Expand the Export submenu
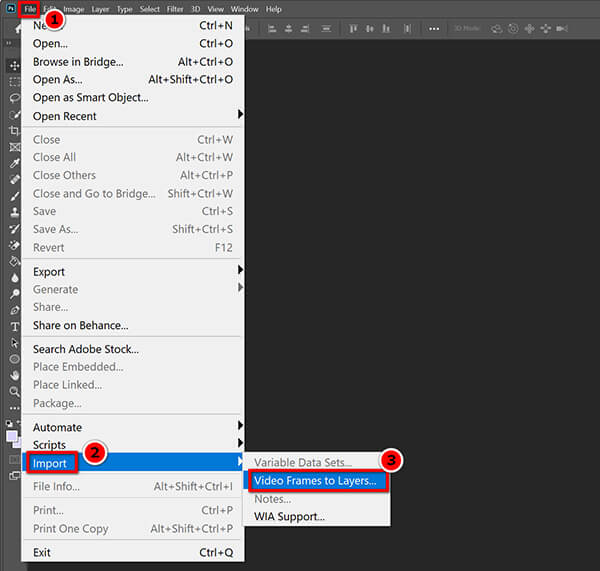 (x=133, y=272)
